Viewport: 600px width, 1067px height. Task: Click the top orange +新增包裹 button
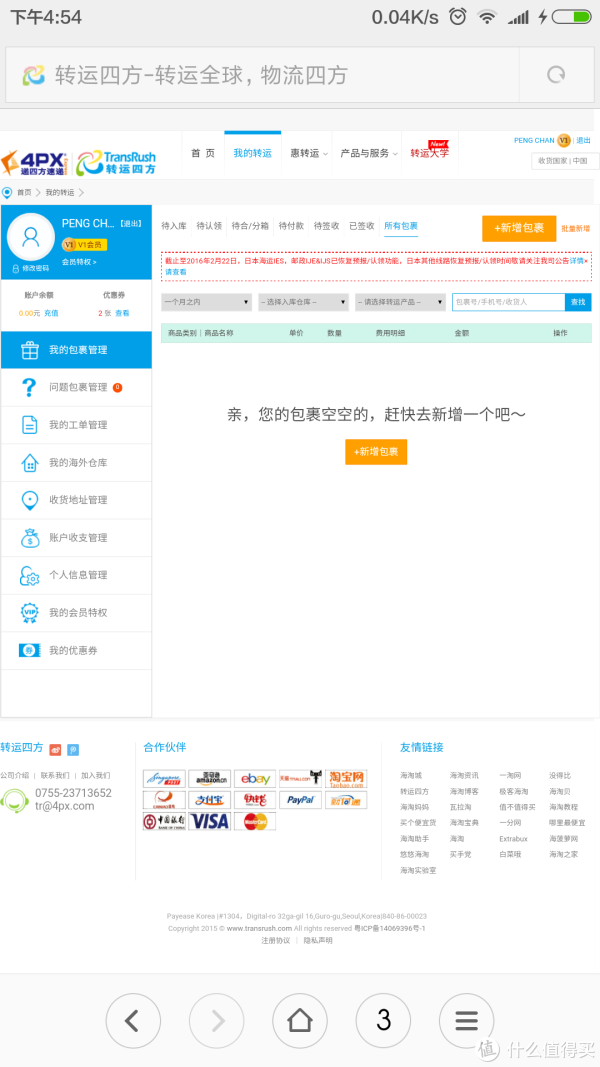pos(519,229)
